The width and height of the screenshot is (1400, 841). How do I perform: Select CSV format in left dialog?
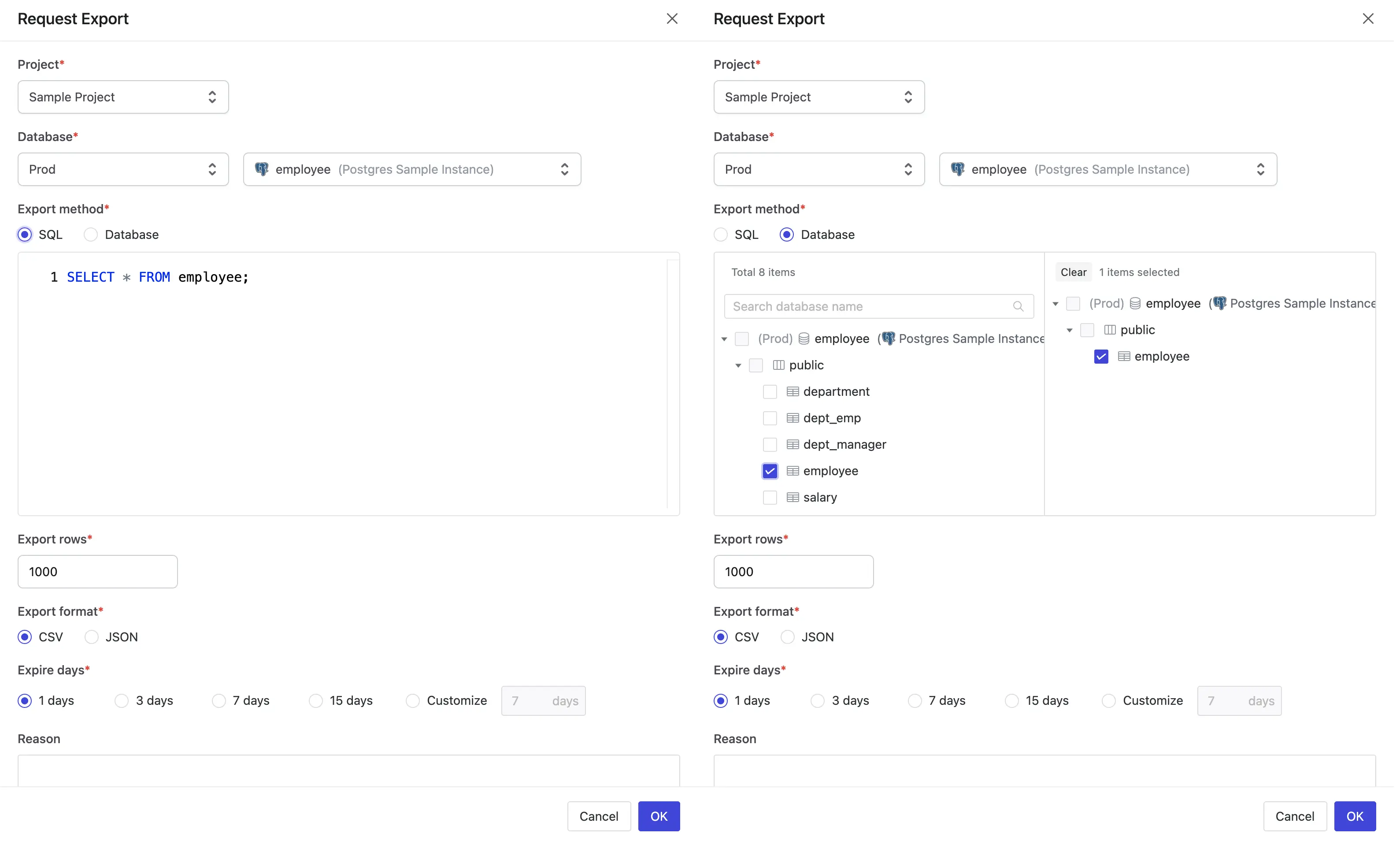point(25,637)
